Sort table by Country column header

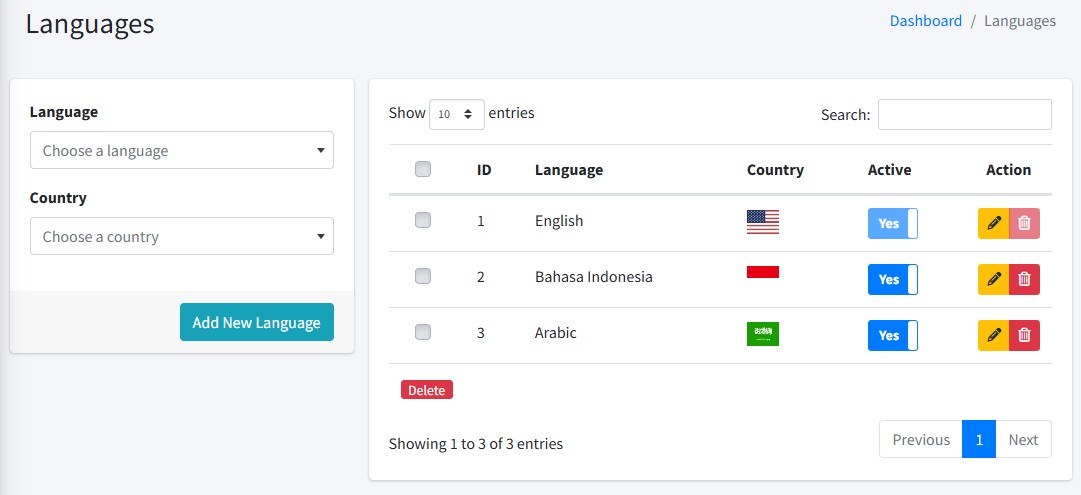click(775, 170)
